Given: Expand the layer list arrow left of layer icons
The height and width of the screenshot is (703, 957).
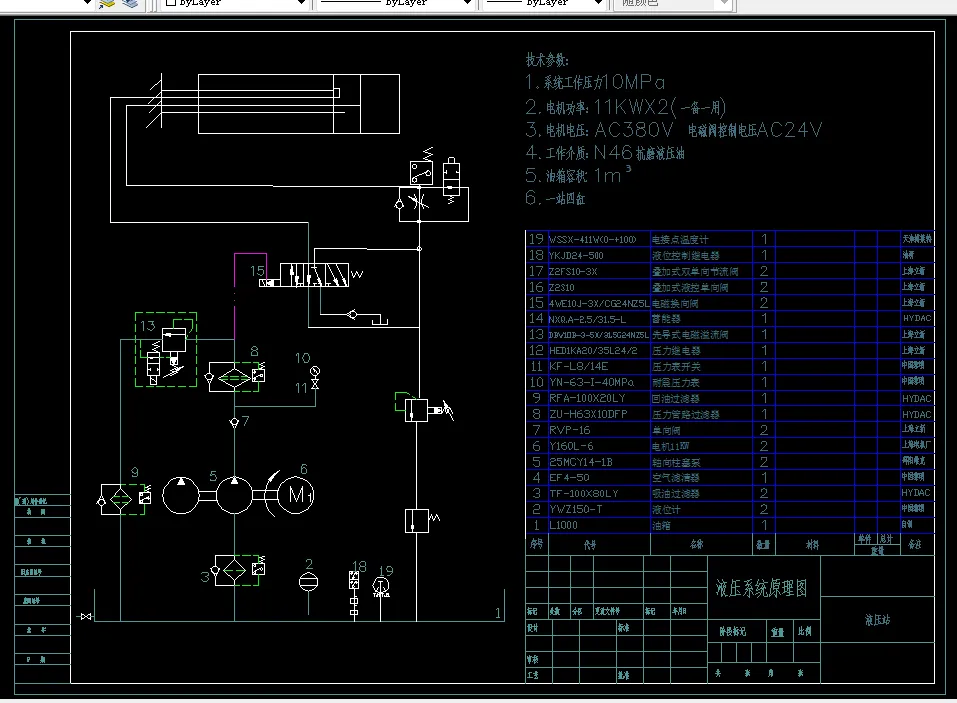Looking at the screenshot, I should click(87, 3).
